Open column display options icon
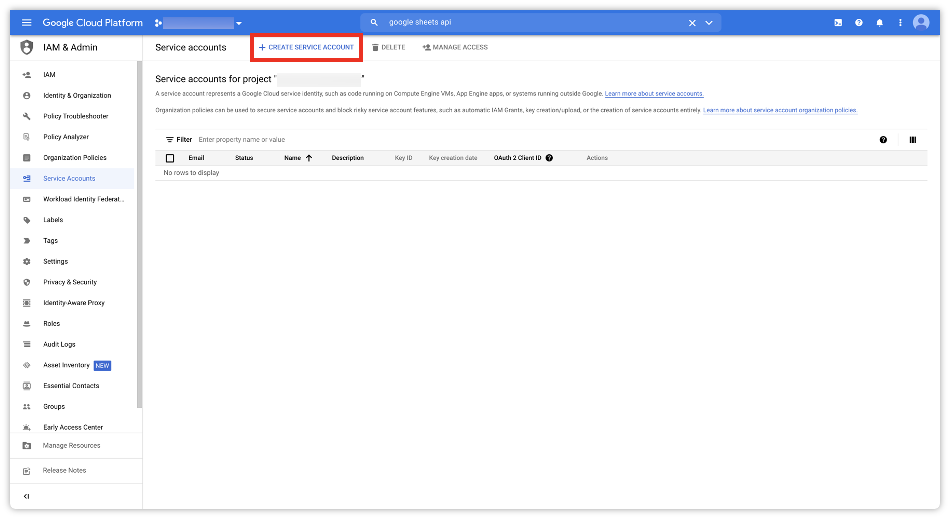Image resolution: width=950 pixels, height=519 pixels. [912, 140]
